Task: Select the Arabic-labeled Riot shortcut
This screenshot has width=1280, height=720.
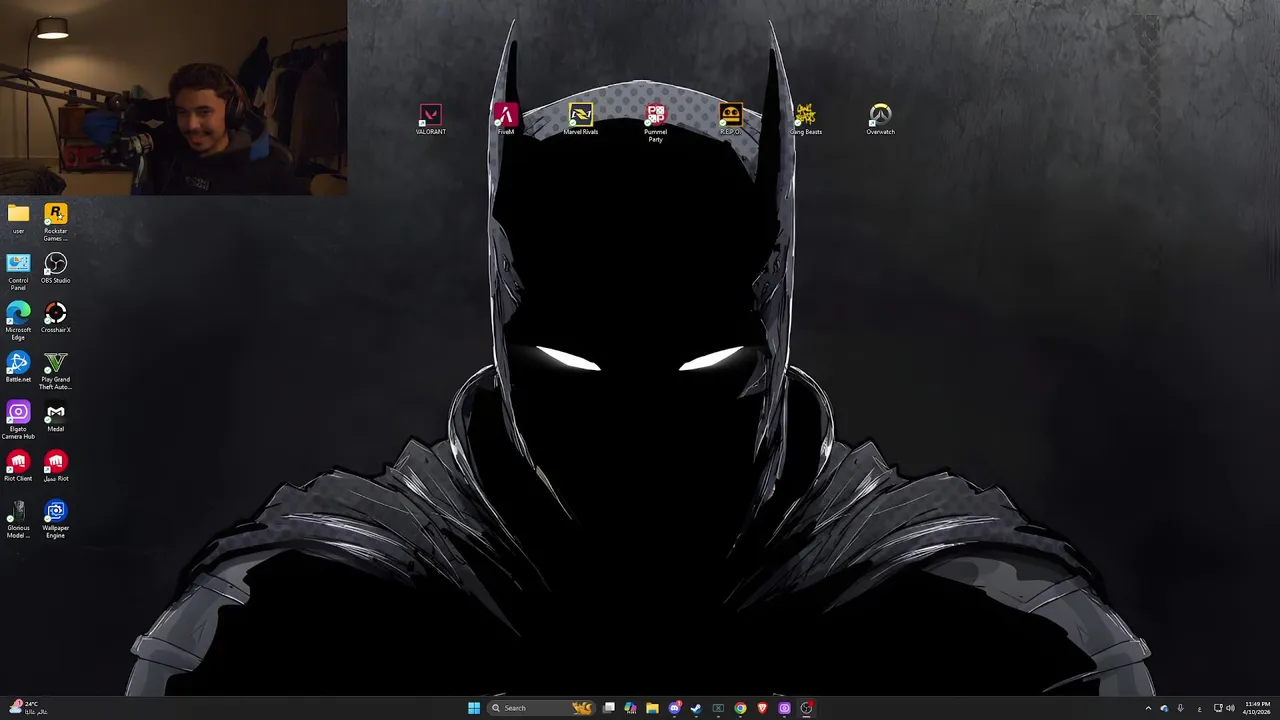Action: [56, 466]
